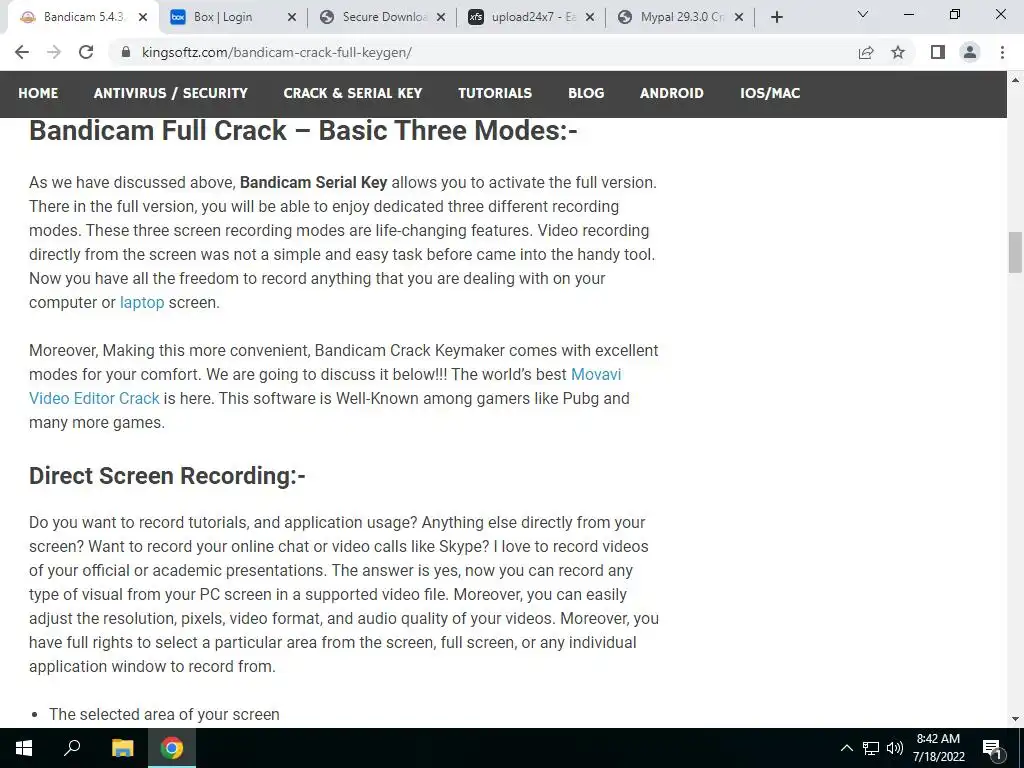Click the bold 'Bandicam Serial Key' text
Image resolution: width=1024 pixels, height=768 pixels.
point(313,183)
